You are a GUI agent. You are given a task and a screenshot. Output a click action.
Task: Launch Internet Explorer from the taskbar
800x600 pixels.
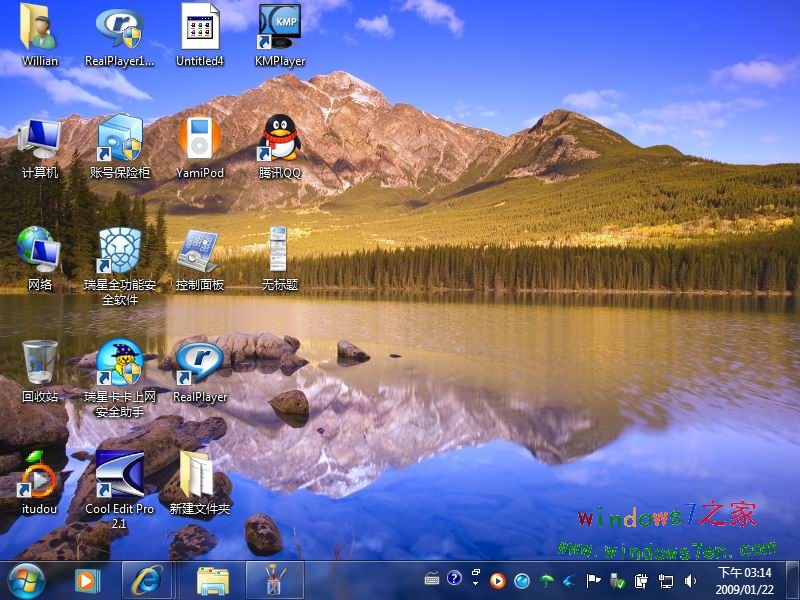click(147, 580)
